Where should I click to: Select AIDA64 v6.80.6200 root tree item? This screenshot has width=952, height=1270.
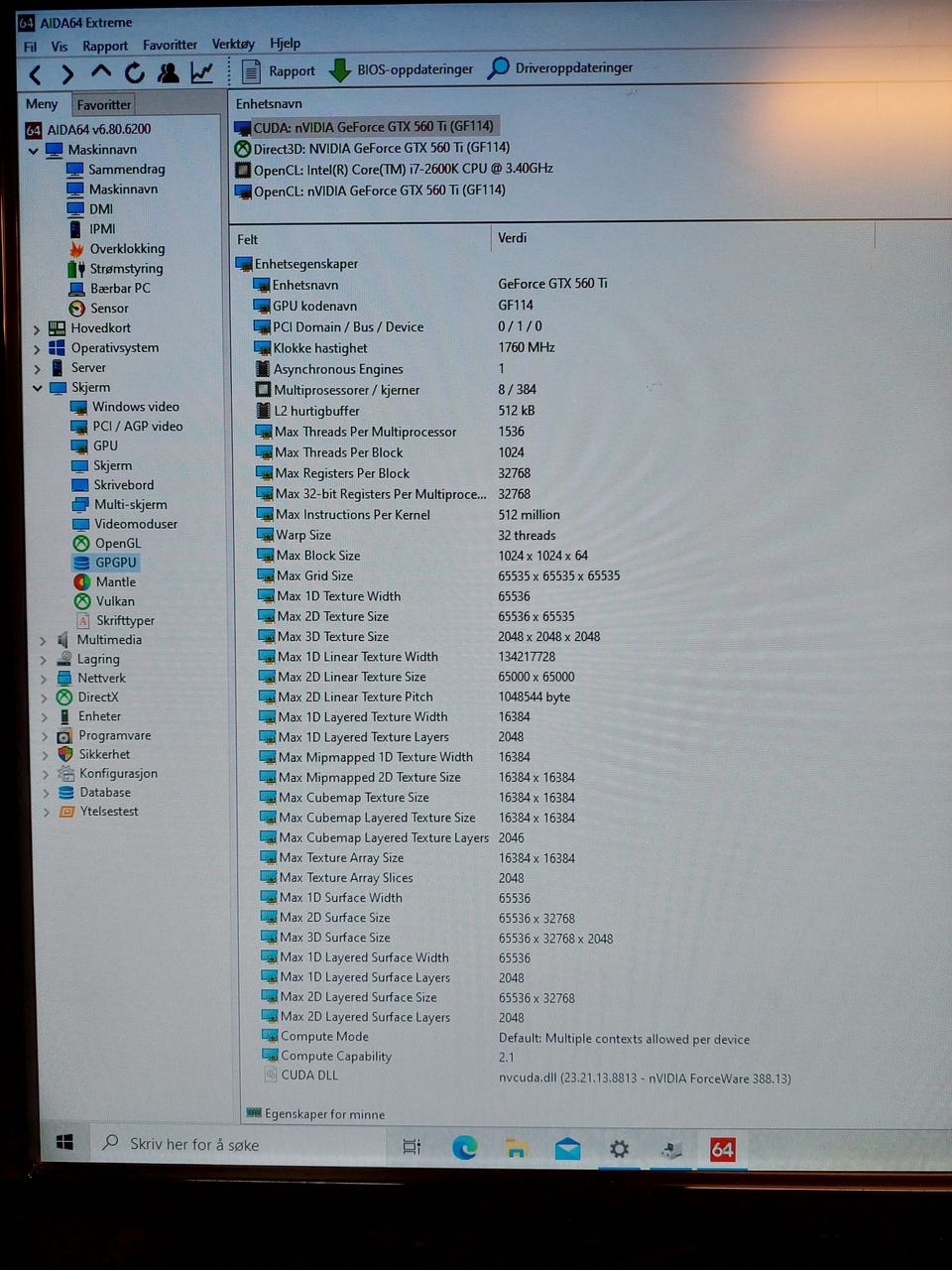[x=88, y=129]
